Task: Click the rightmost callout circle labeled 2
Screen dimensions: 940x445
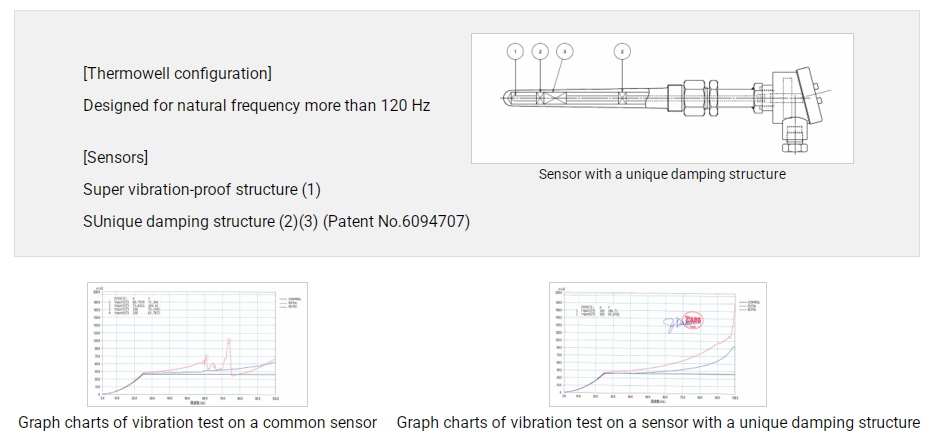Action: 622,50
